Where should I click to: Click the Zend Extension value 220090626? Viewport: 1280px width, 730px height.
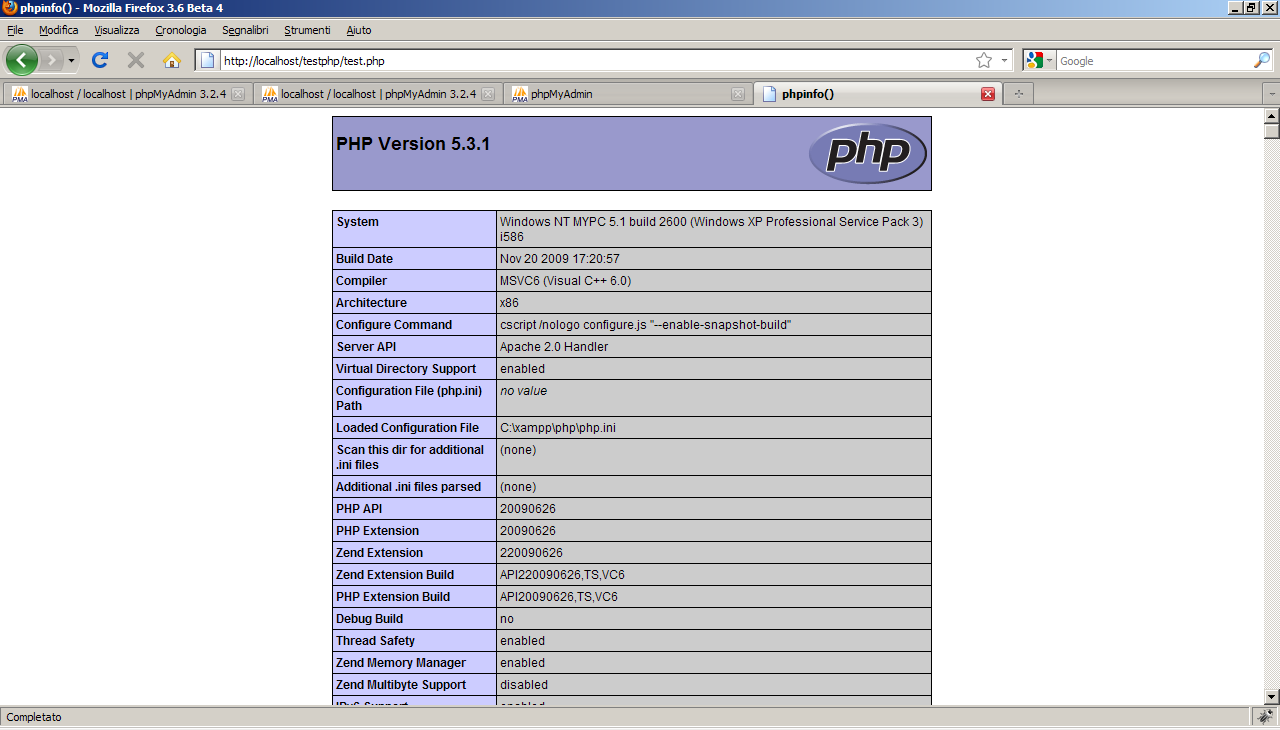point(531,553)
